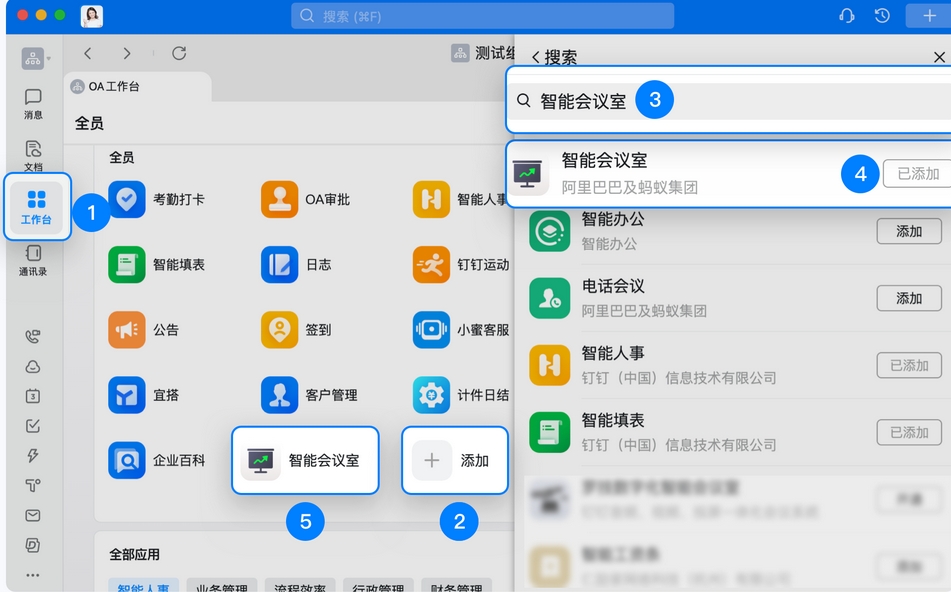Open the 小蜜客服 customer service app
This screenshot has height=592, width=951.
[461, 329]
